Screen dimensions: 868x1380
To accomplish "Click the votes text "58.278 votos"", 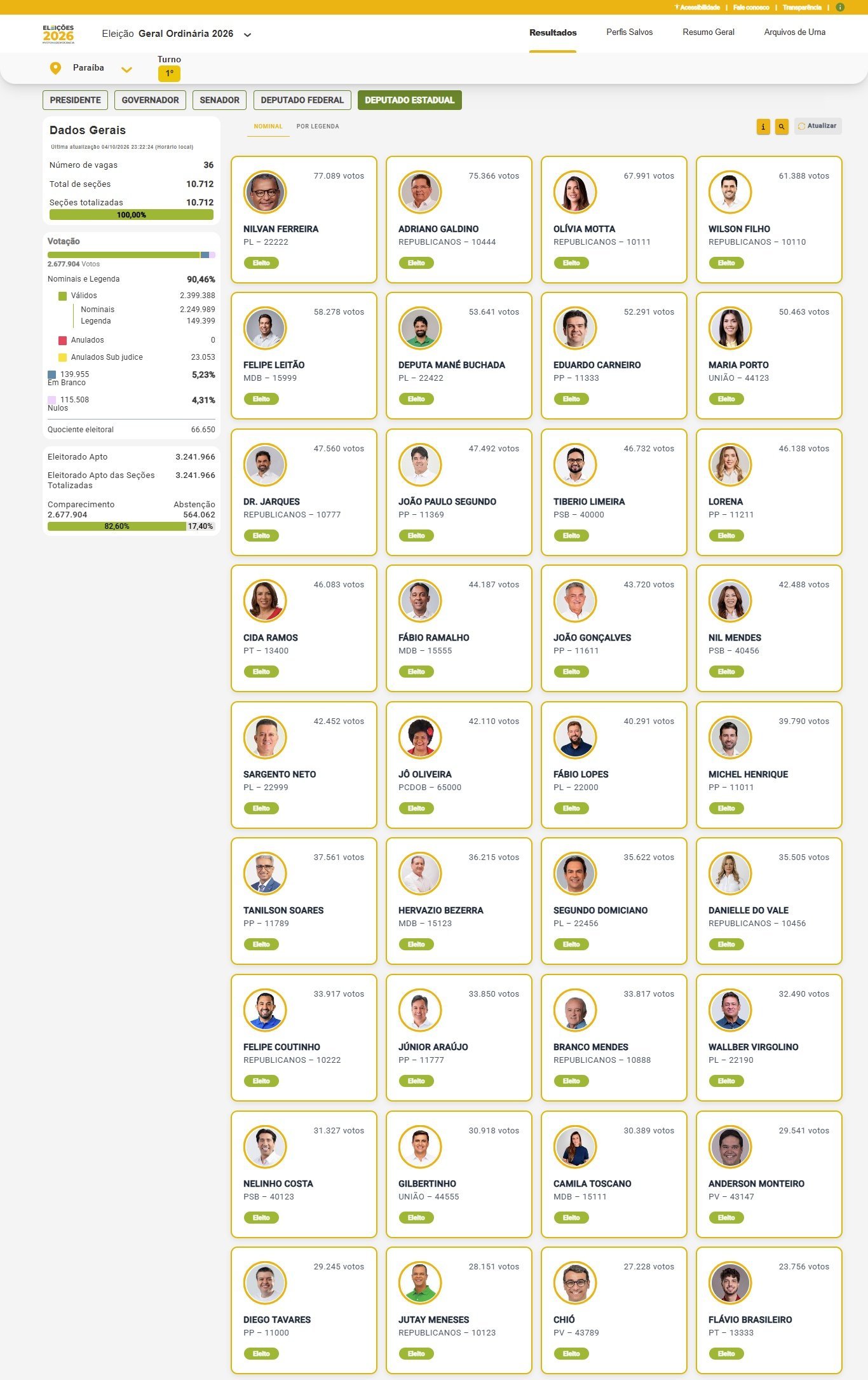I will coord(339,312).
